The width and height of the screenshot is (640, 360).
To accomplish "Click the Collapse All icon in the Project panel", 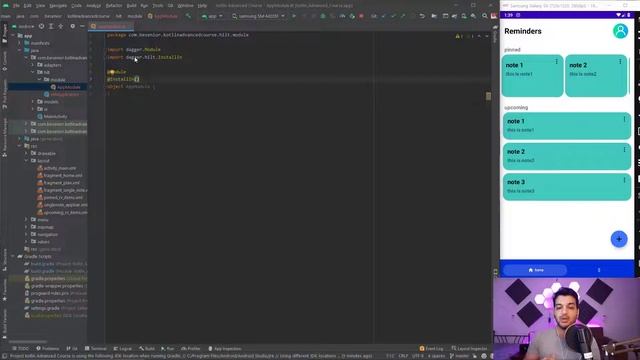I will click(x=60, y=26).
